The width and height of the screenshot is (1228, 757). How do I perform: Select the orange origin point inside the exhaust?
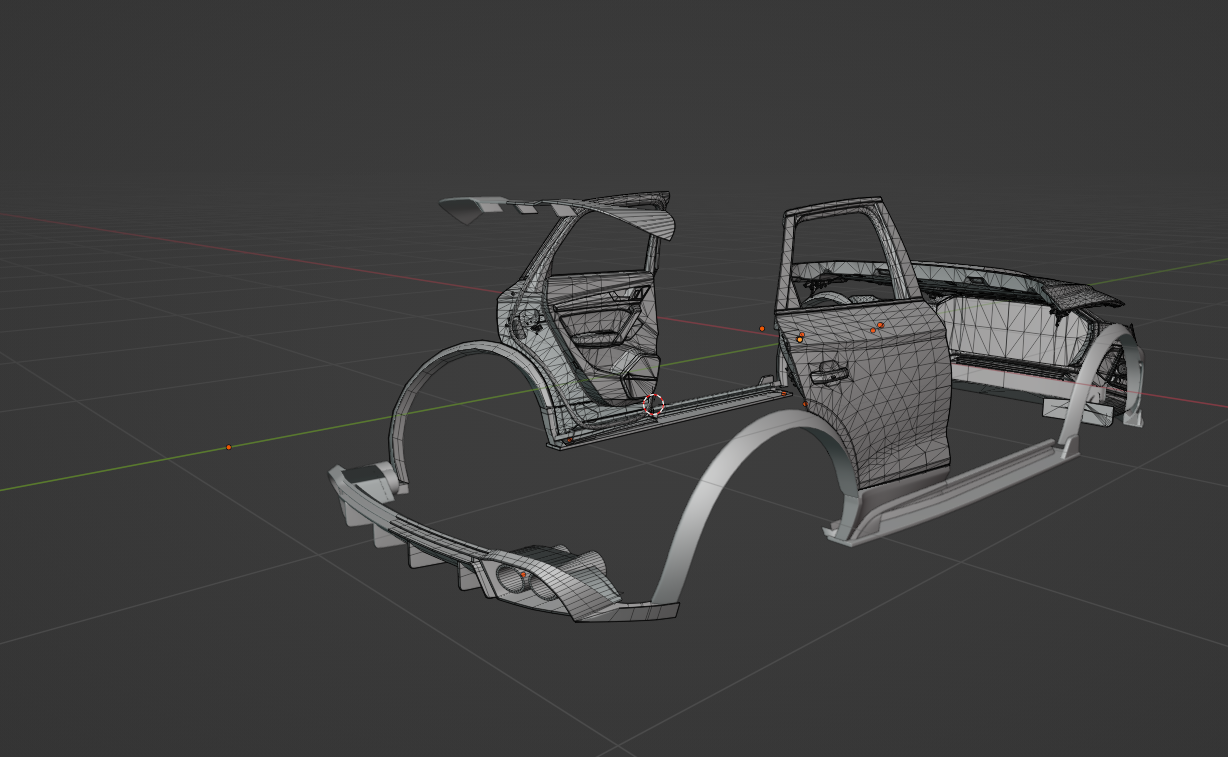pos(523,576)
